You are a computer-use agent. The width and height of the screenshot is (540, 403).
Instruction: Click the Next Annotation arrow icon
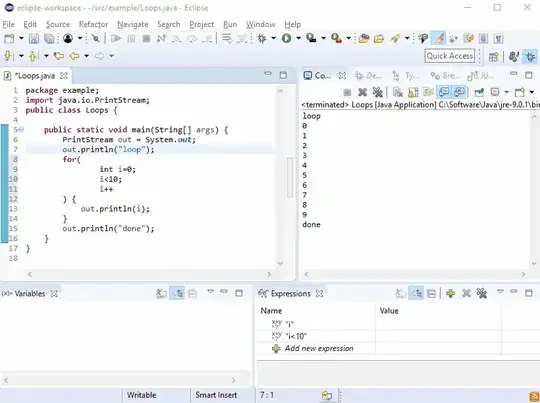pyautogui.click(x=9, y=55)
